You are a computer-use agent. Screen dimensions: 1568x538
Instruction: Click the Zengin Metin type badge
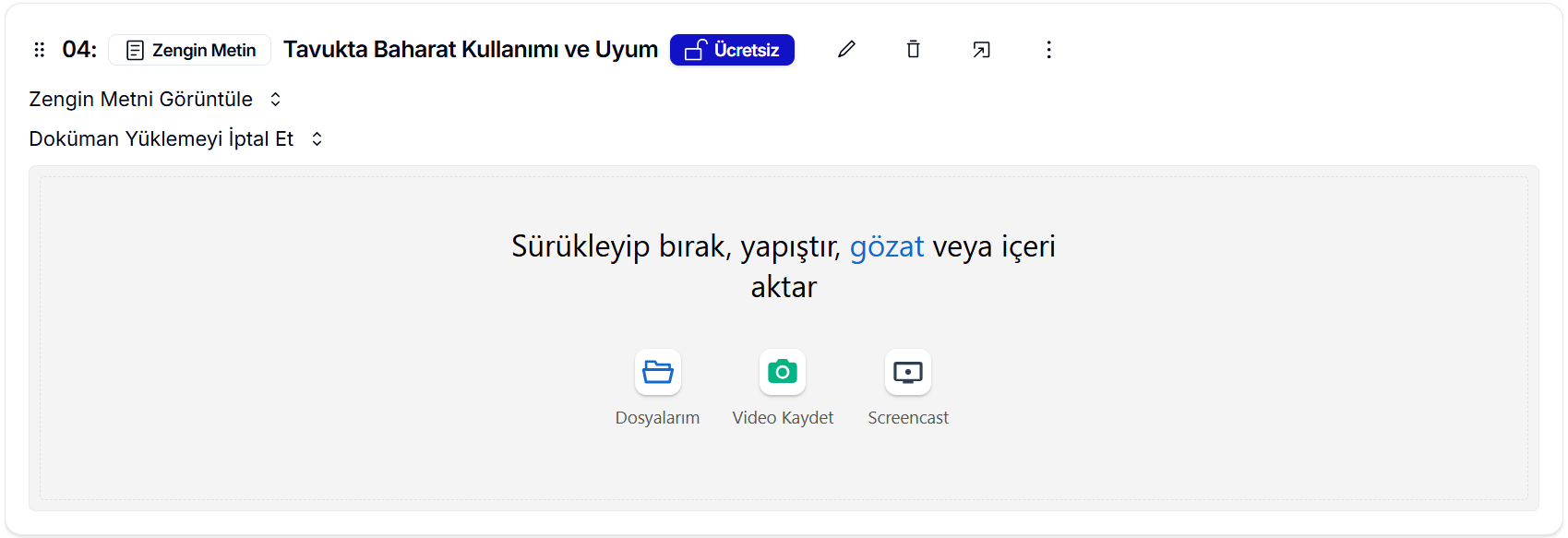coord(190,50)
